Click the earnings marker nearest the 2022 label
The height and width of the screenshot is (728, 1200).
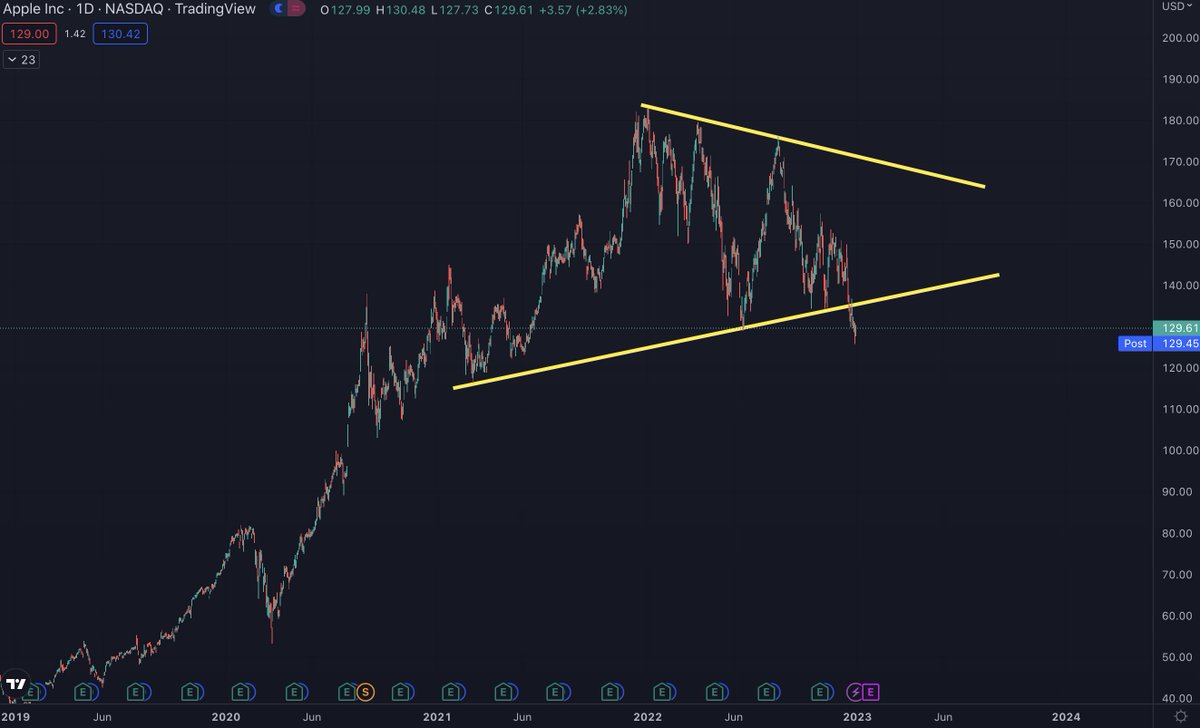661,691
